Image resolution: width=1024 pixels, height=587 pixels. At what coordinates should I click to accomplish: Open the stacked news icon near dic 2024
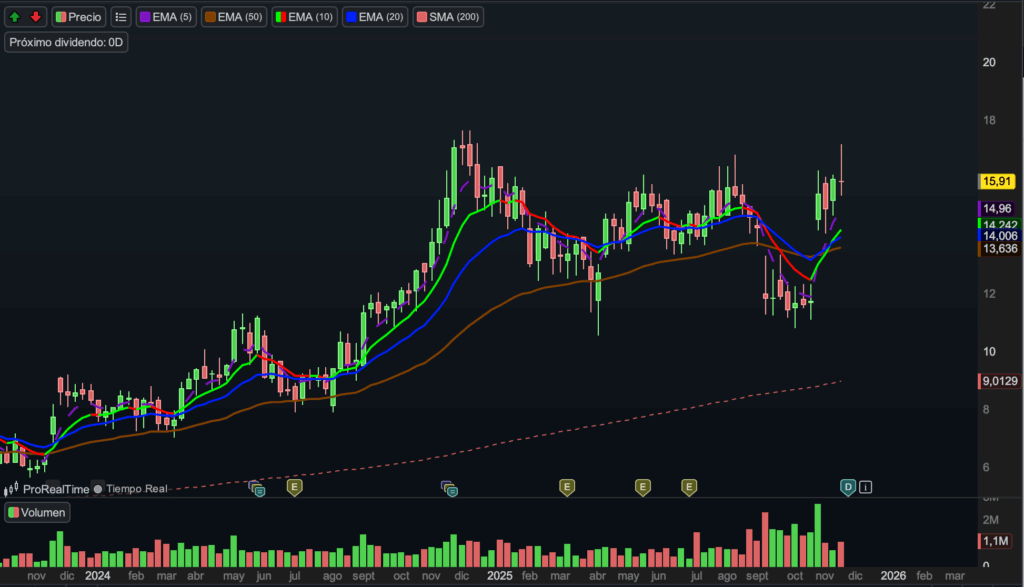[449, 488]
